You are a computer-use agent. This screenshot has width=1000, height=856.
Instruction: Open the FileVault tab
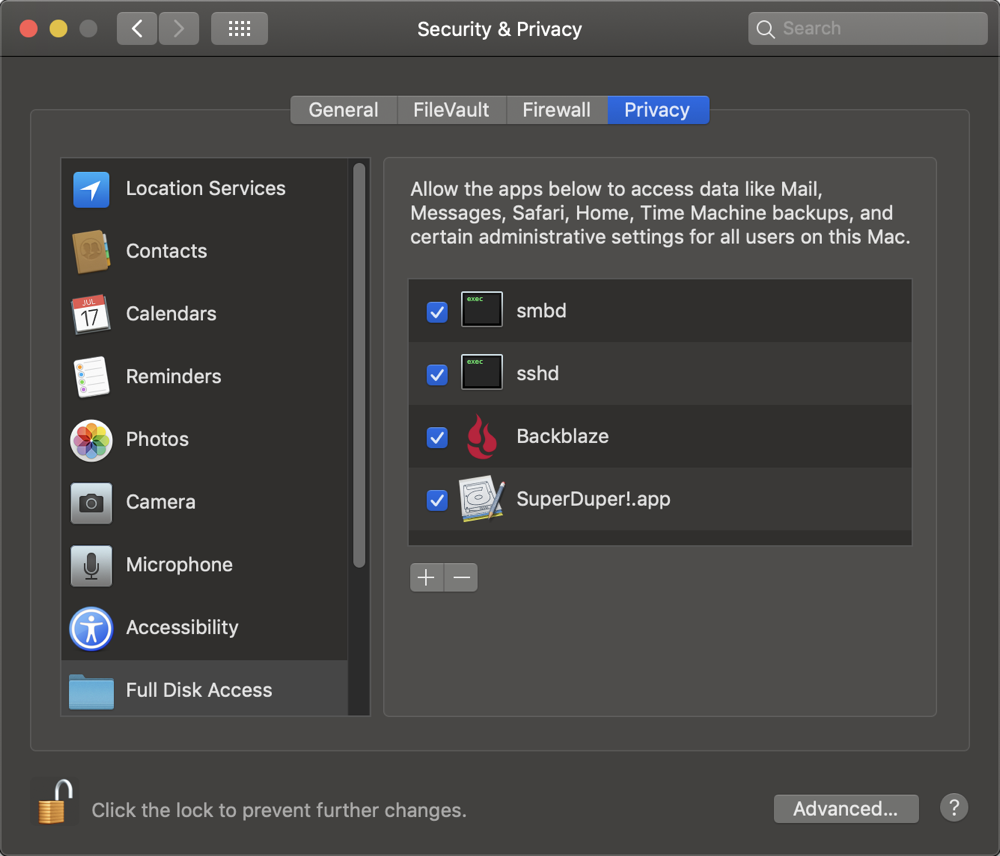click(x=452, y=110)
